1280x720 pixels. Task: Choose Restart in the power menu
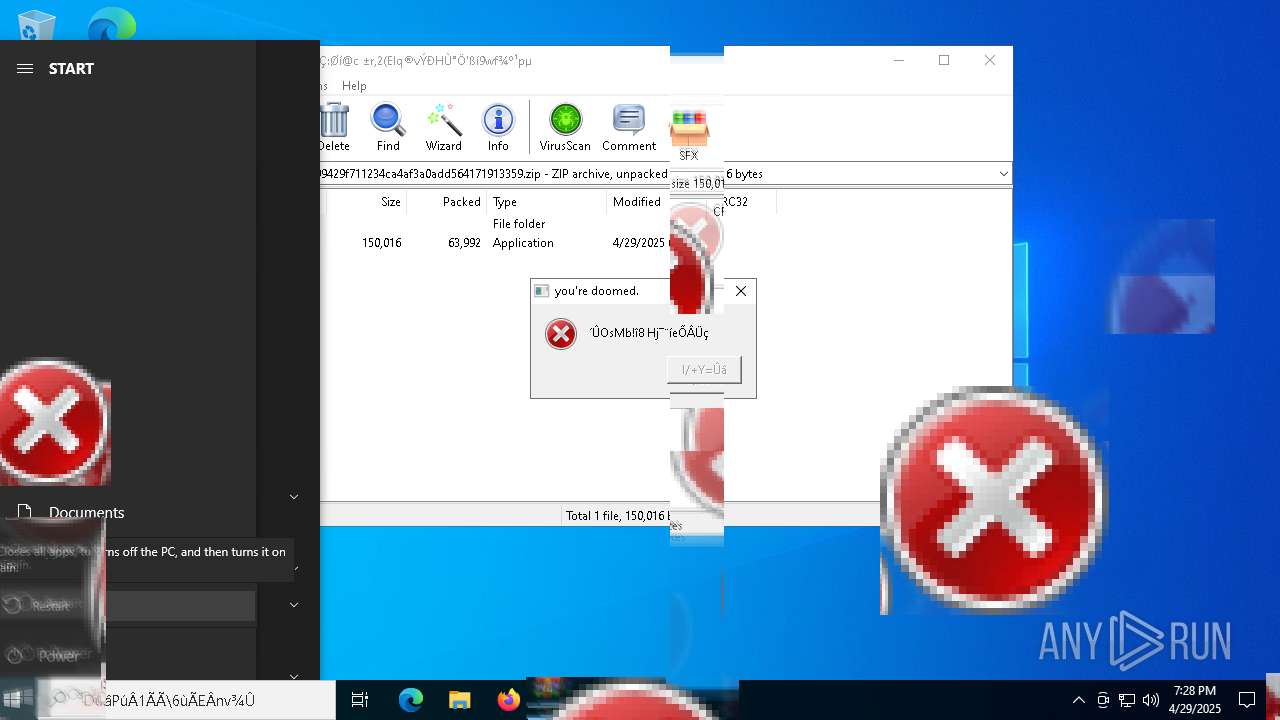(50, 605)
